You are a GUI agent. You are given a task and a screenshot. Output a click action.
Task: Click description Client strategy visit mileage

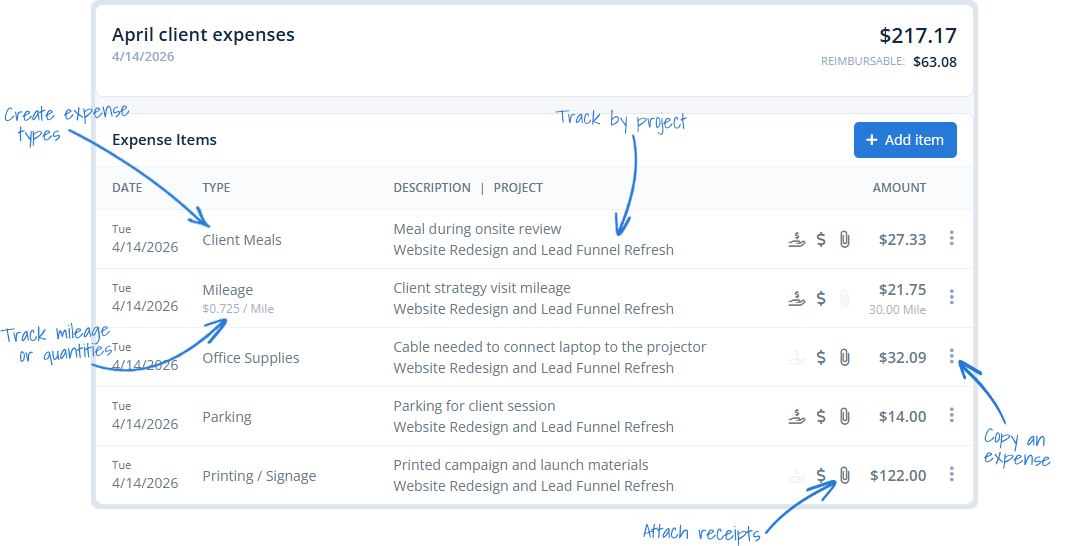[482, 288]
